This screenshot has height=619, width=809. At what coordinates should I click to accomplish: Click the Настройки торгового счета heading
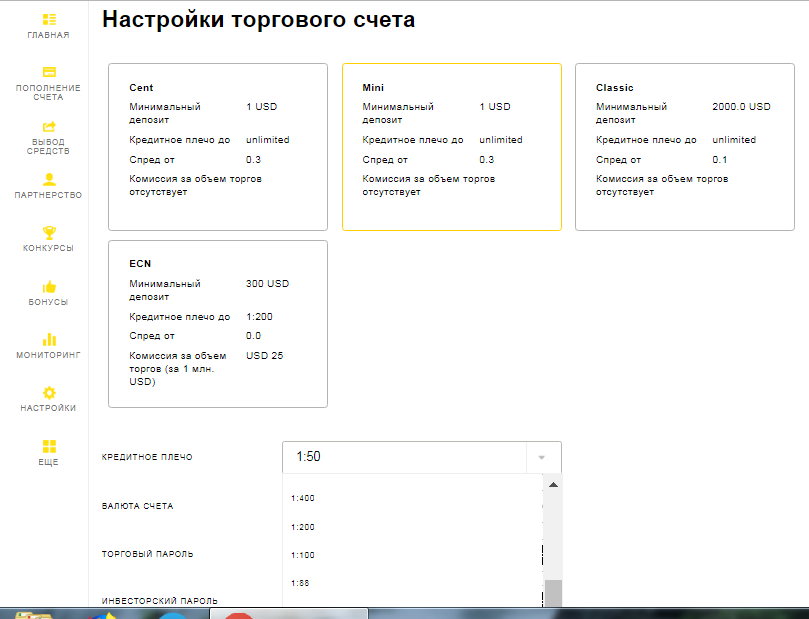coord(258,20)
